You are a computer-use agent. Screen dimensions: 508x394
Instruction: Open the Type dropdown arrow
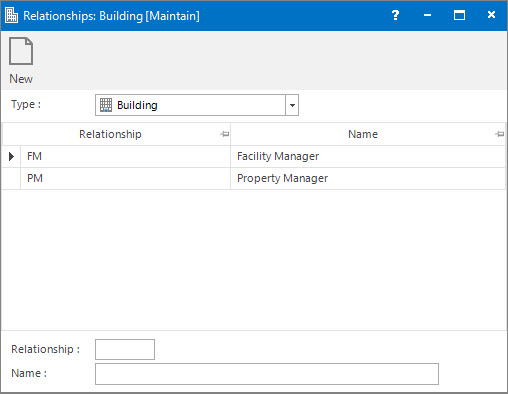click(x=292, y=105)
